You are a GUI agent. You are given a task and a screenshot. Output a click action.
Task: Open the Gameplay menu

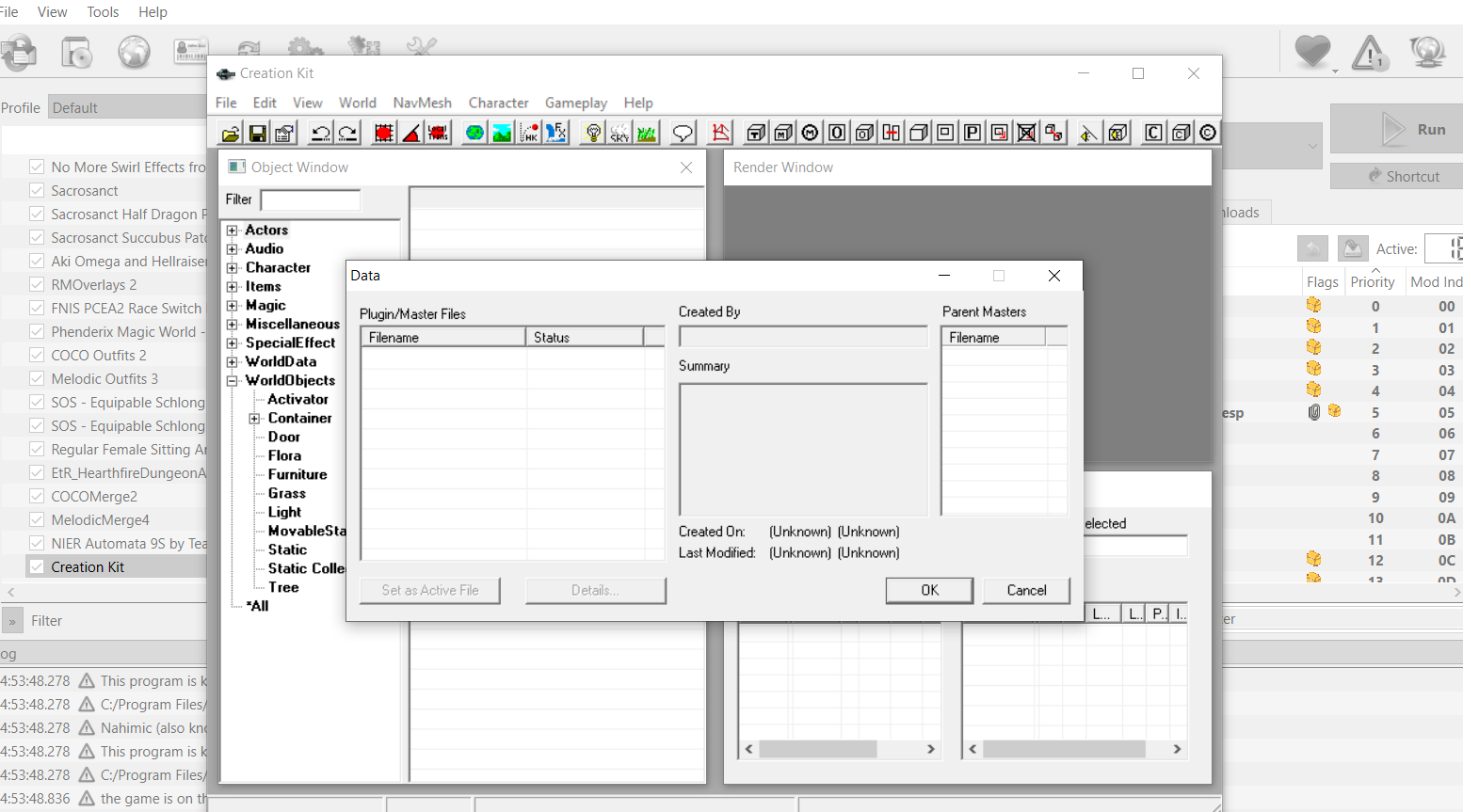576,103
